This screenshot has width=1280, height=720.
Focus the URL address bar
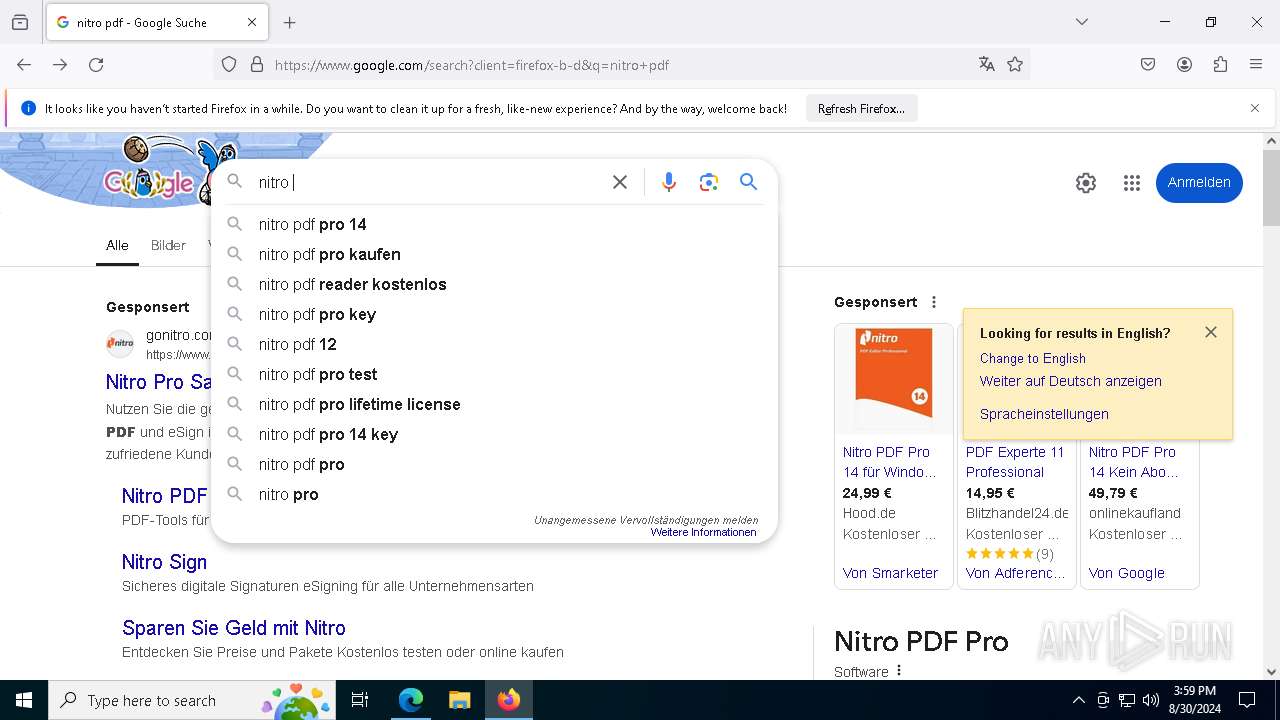pyautogui.click(x=620, y=65)
